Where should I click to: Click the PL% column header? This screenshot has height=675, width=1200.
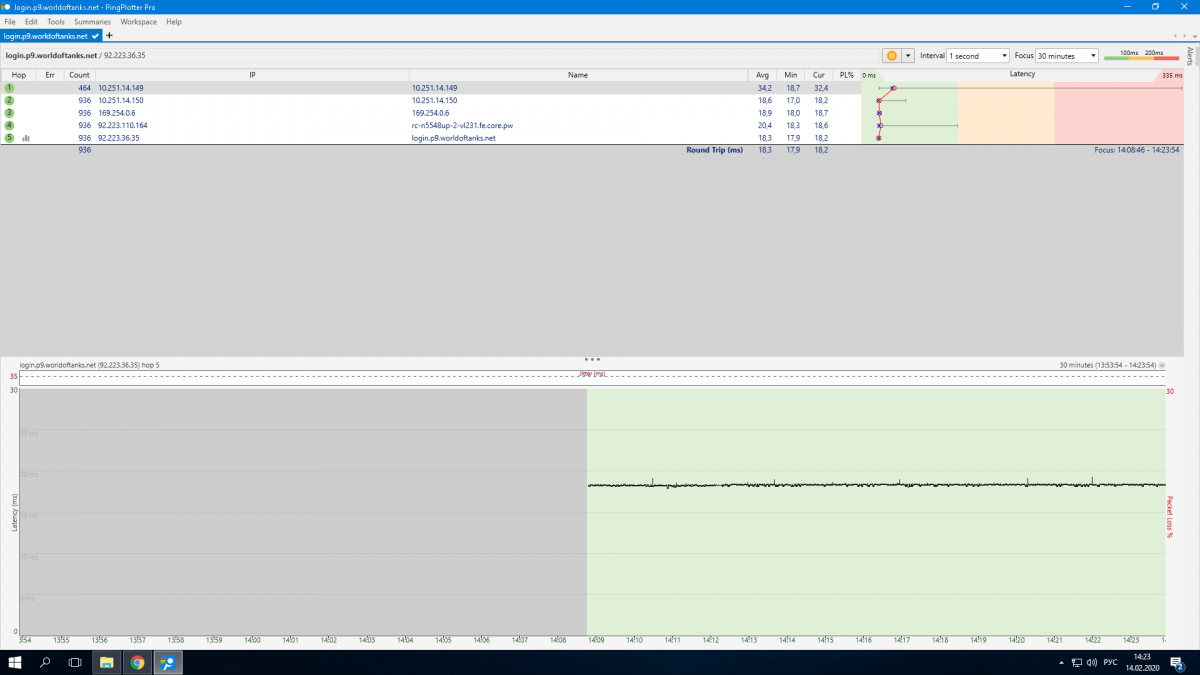coord(847,75)
